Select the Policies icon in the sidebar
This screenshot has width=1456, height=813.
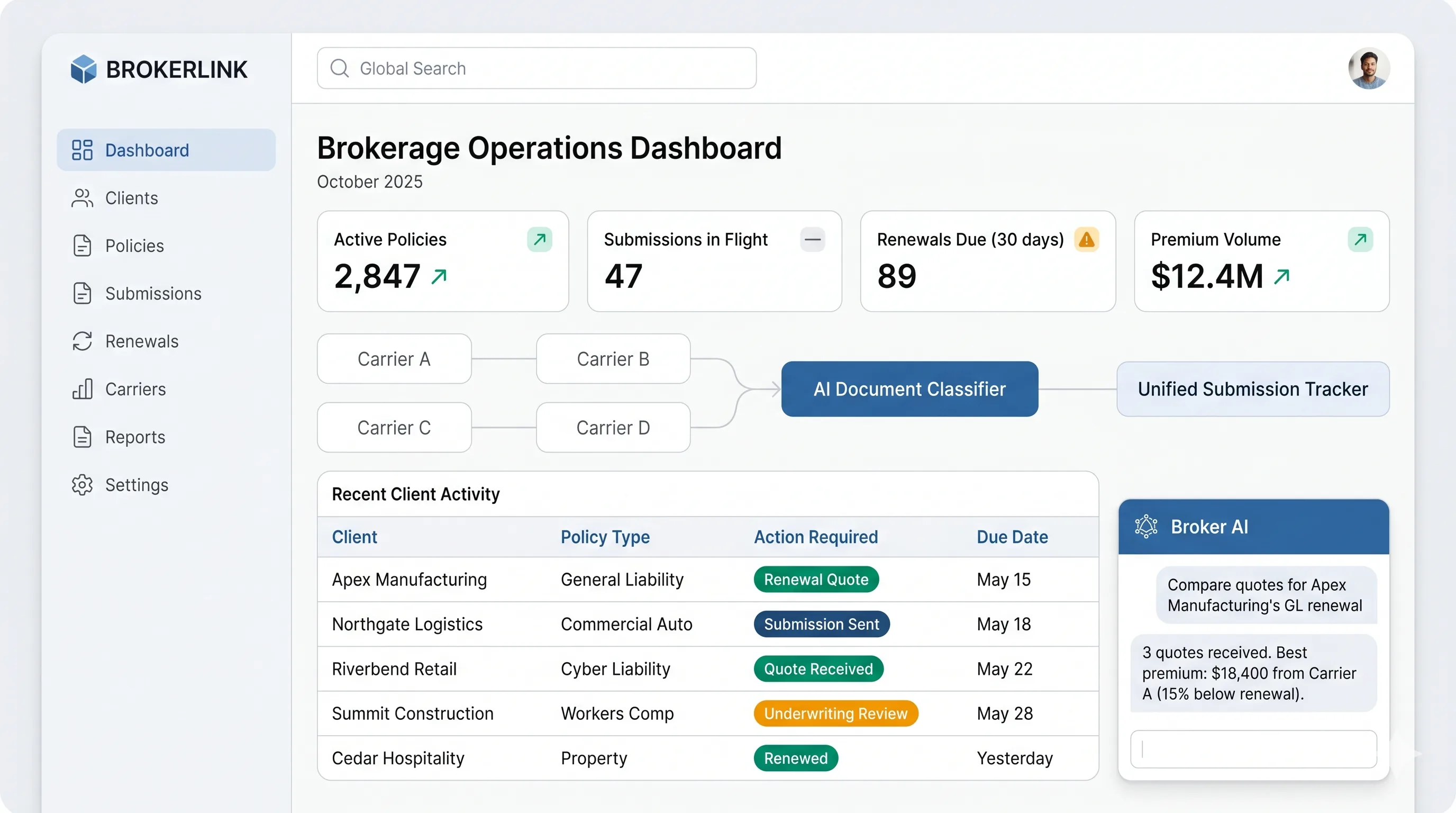[82, 246]
